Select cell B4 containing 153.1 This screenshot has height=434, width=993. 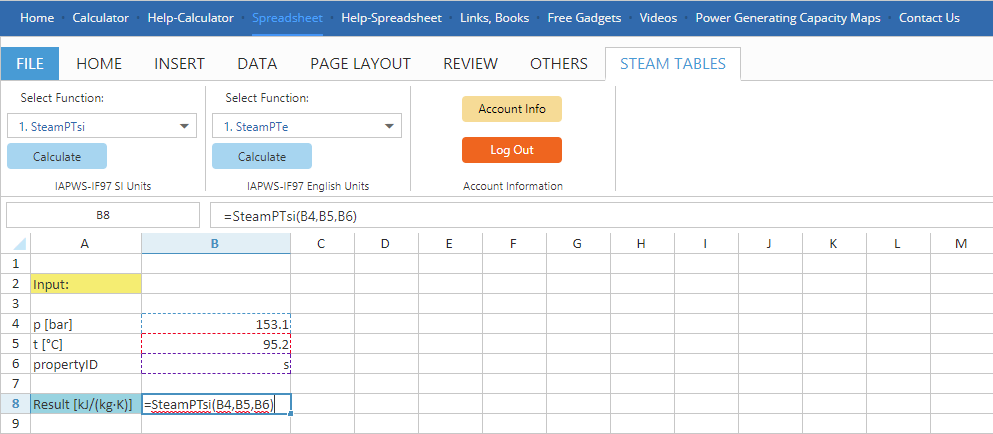point(216,324)
